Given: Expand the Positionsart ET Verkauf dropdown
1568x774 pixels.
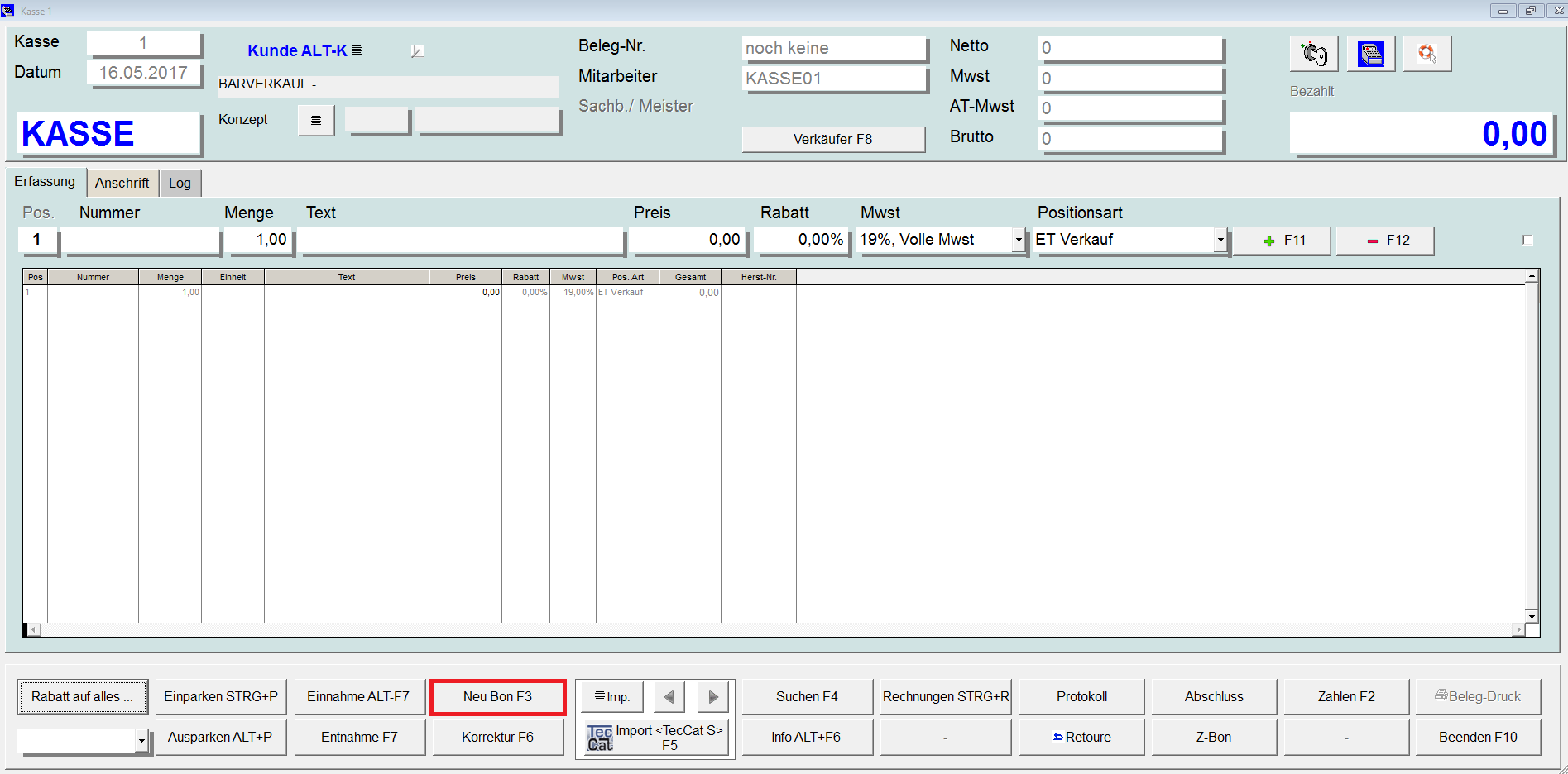Looking at the screenshot, I should click(1220, 240).
